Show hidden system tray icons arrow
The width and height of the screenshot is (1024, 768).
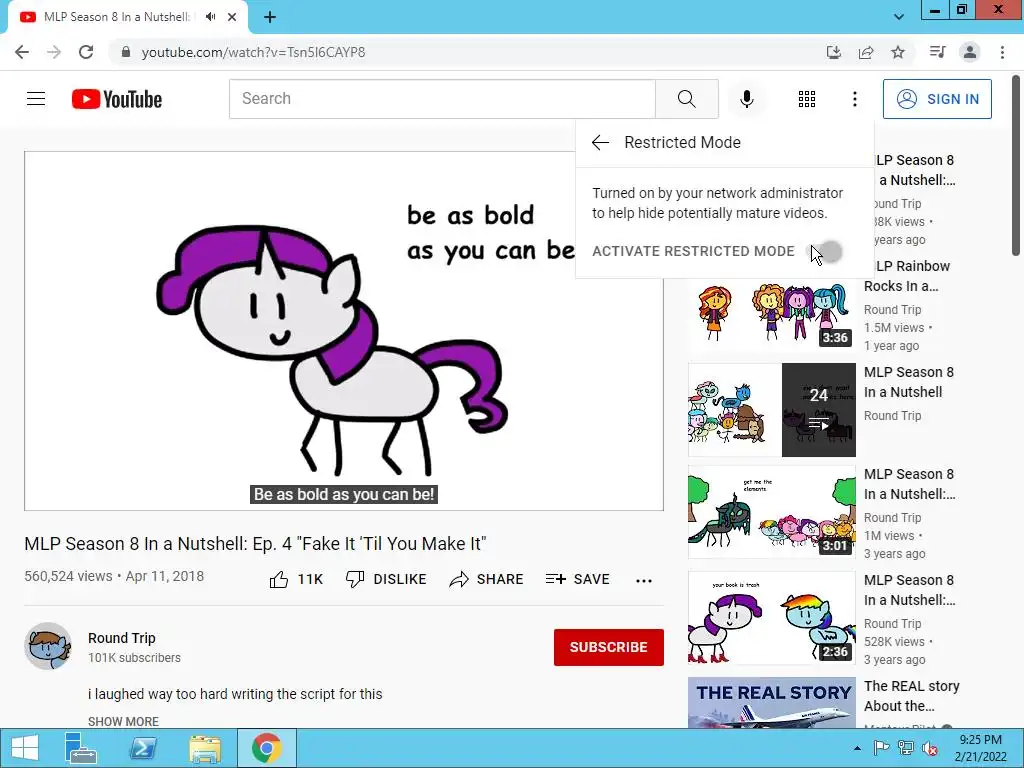tap(857, 748)
